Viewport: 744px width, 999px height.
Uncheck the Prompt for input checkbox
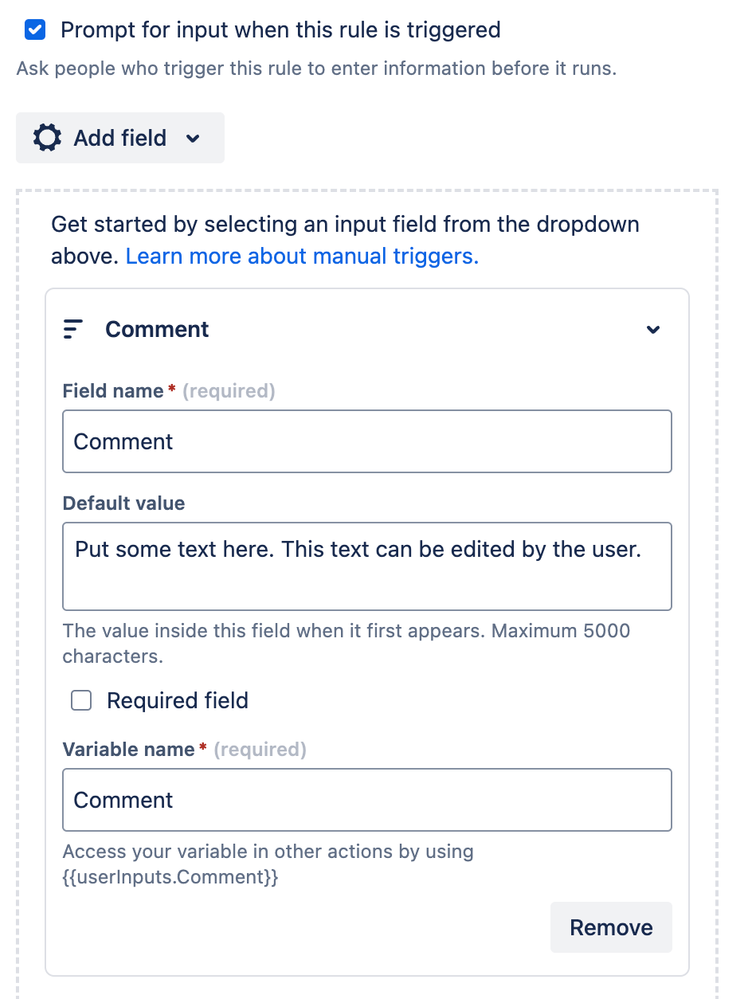(35, 29)
